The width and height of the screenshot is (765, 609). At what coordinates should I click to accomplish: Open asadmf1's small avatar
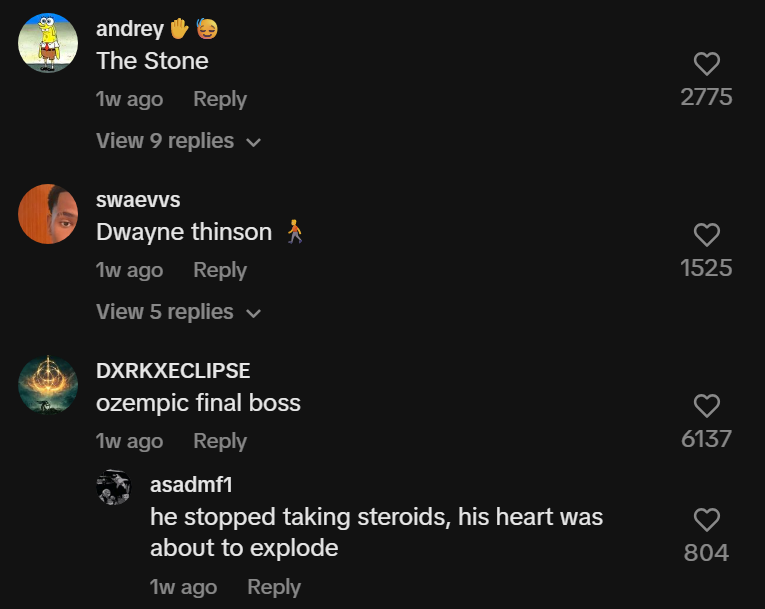pos(114,487)
